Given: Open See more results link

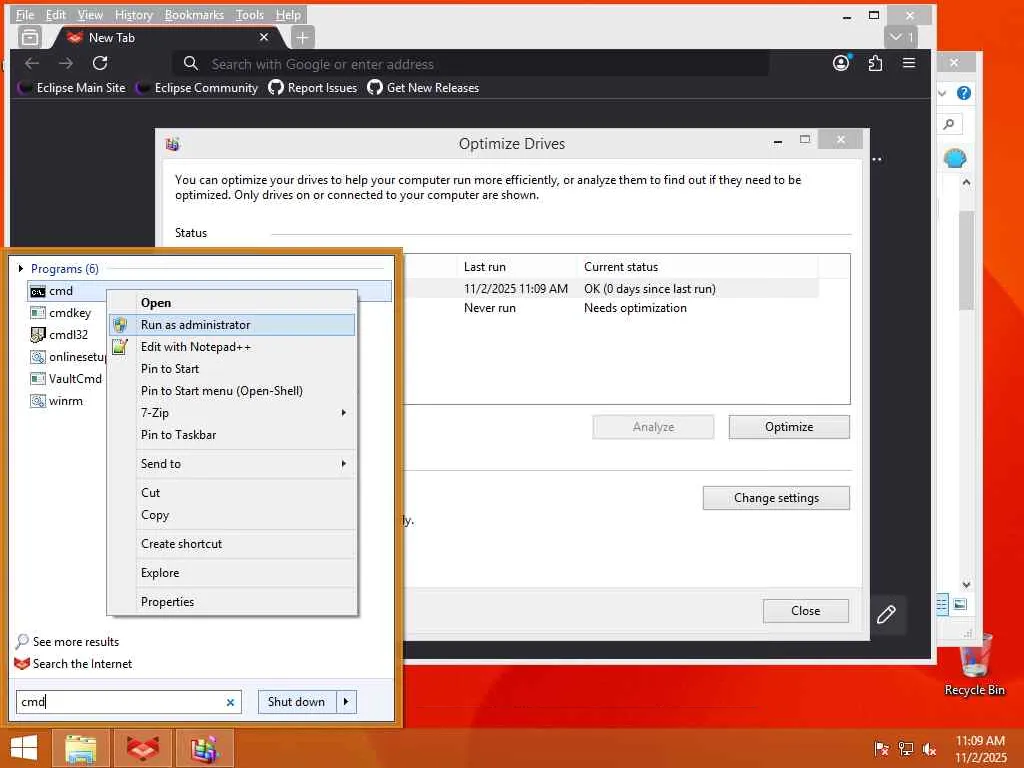Looking at the screenshot, I should click(x=68, y=642).
